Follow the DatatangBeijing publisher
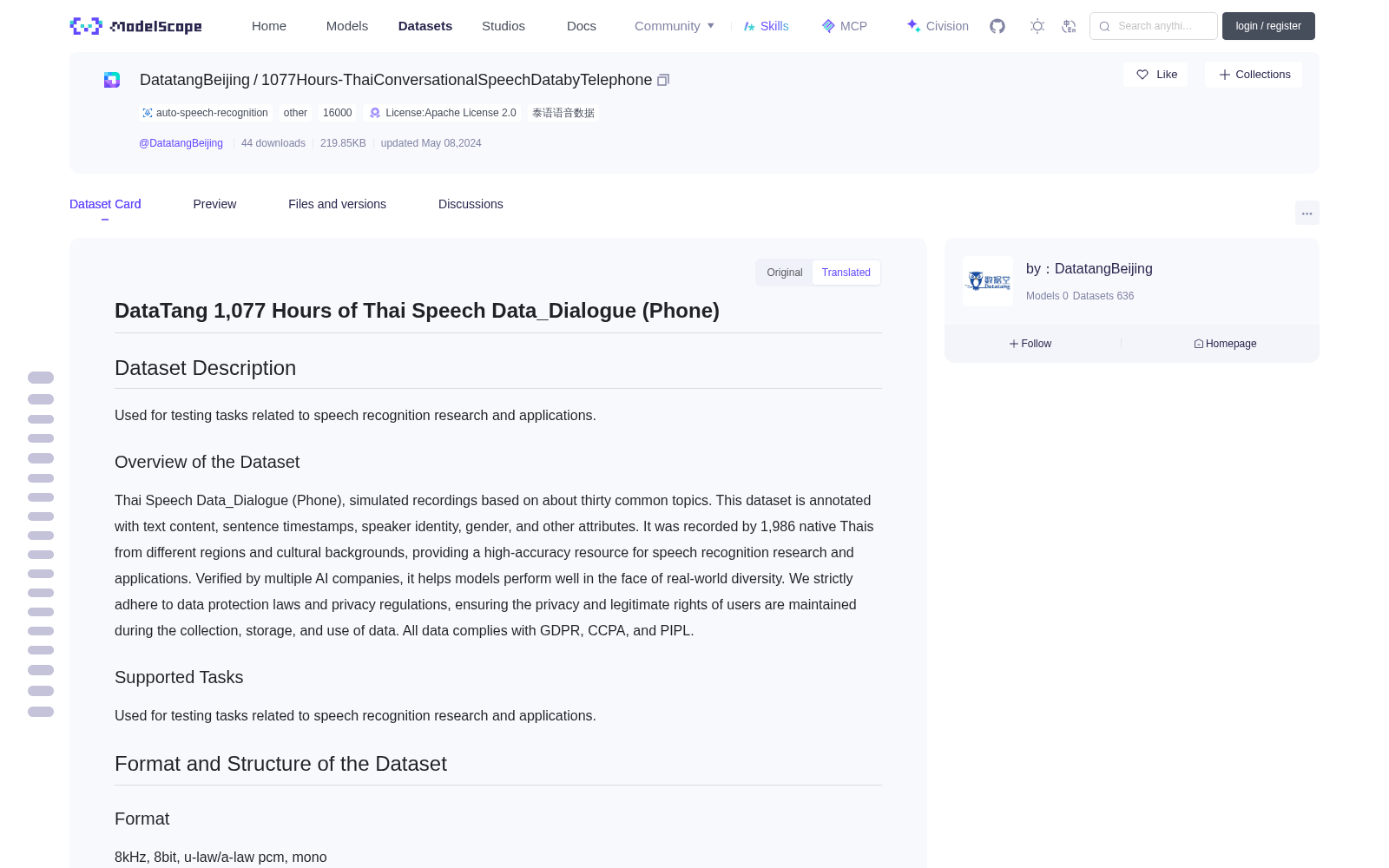Image resolution: width=1389 pixels, height=868 pixels. [x=1030, y=344]
